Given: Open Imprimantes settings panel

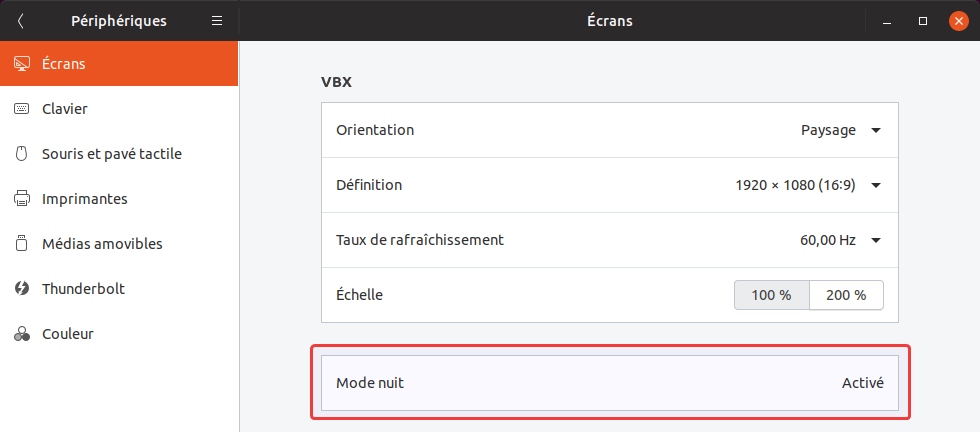Looking at the screenshot, I should click(x=84, y=199).
